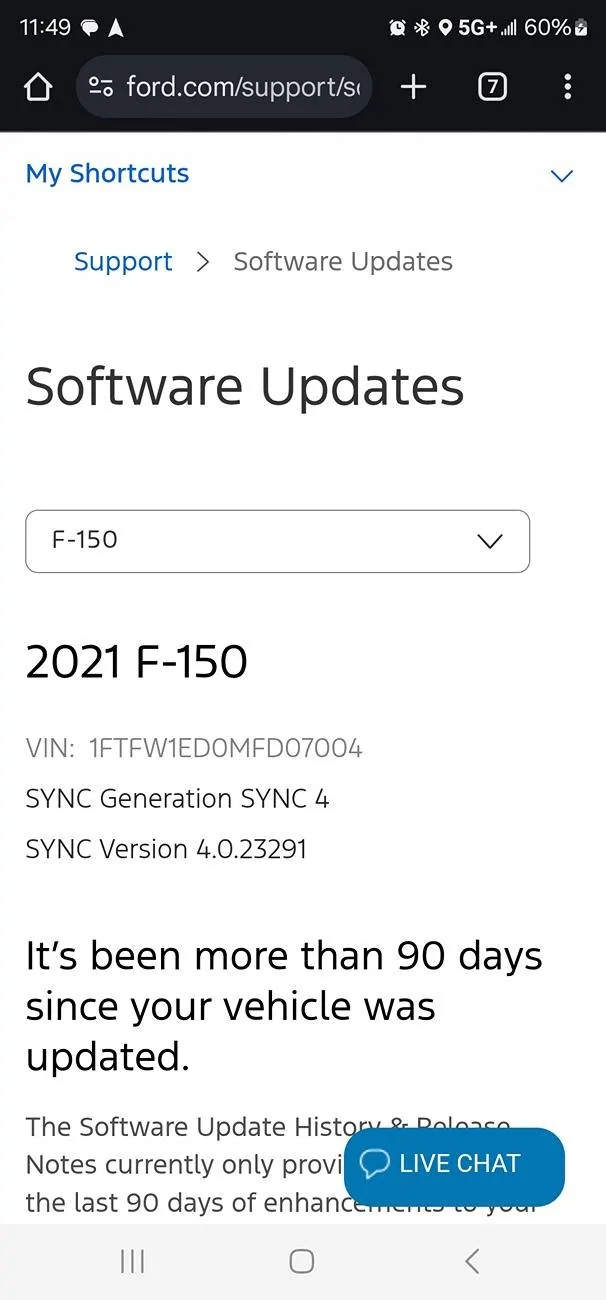Image resolution: width=606 pixels, height=1300 pixels.
Task: Open the LIVE CHAT speech bubble icon
Action: click(377, 1164)
